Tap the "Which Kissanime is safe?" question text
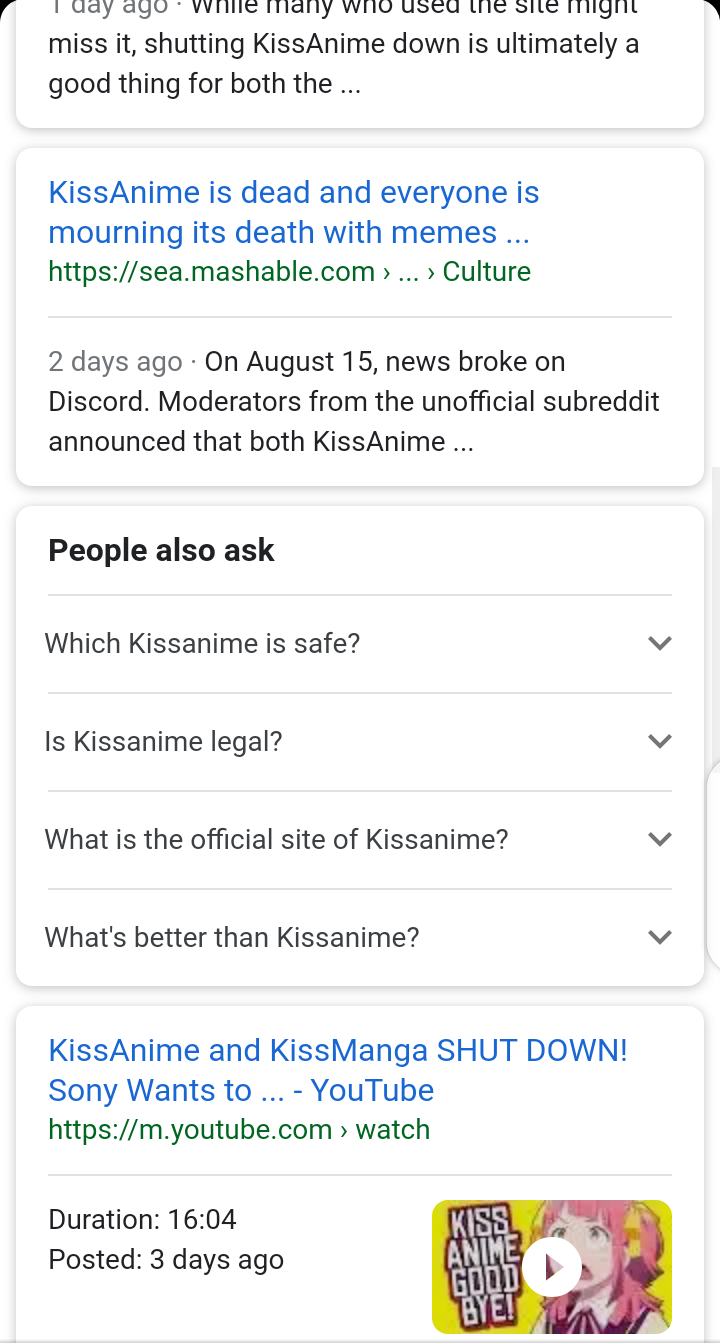720x1343 pixels. point(202,643)
